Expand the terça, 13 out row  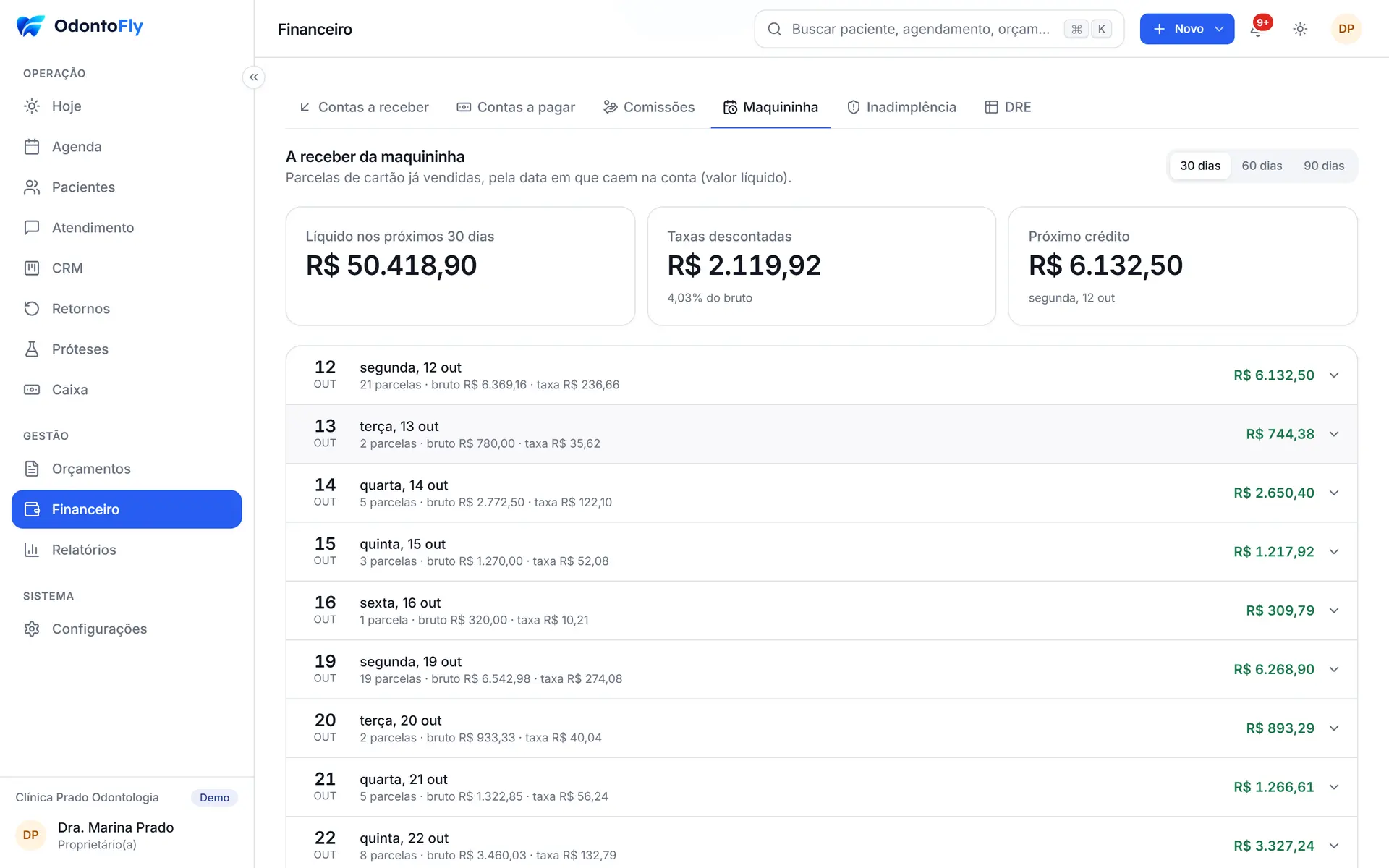click(x=821, y=434)
